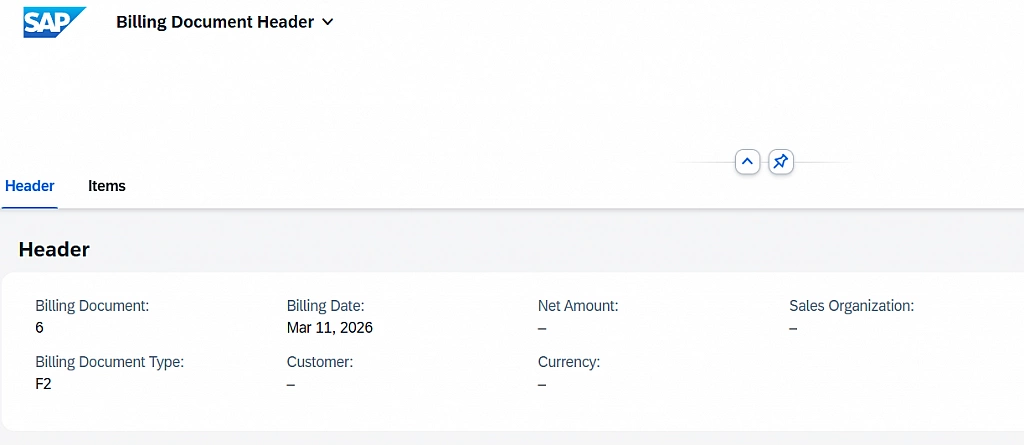The width and height of the screenshot is (1024, 445).
Task: Switch to the Items tab
Action: (x=107, y=186)
